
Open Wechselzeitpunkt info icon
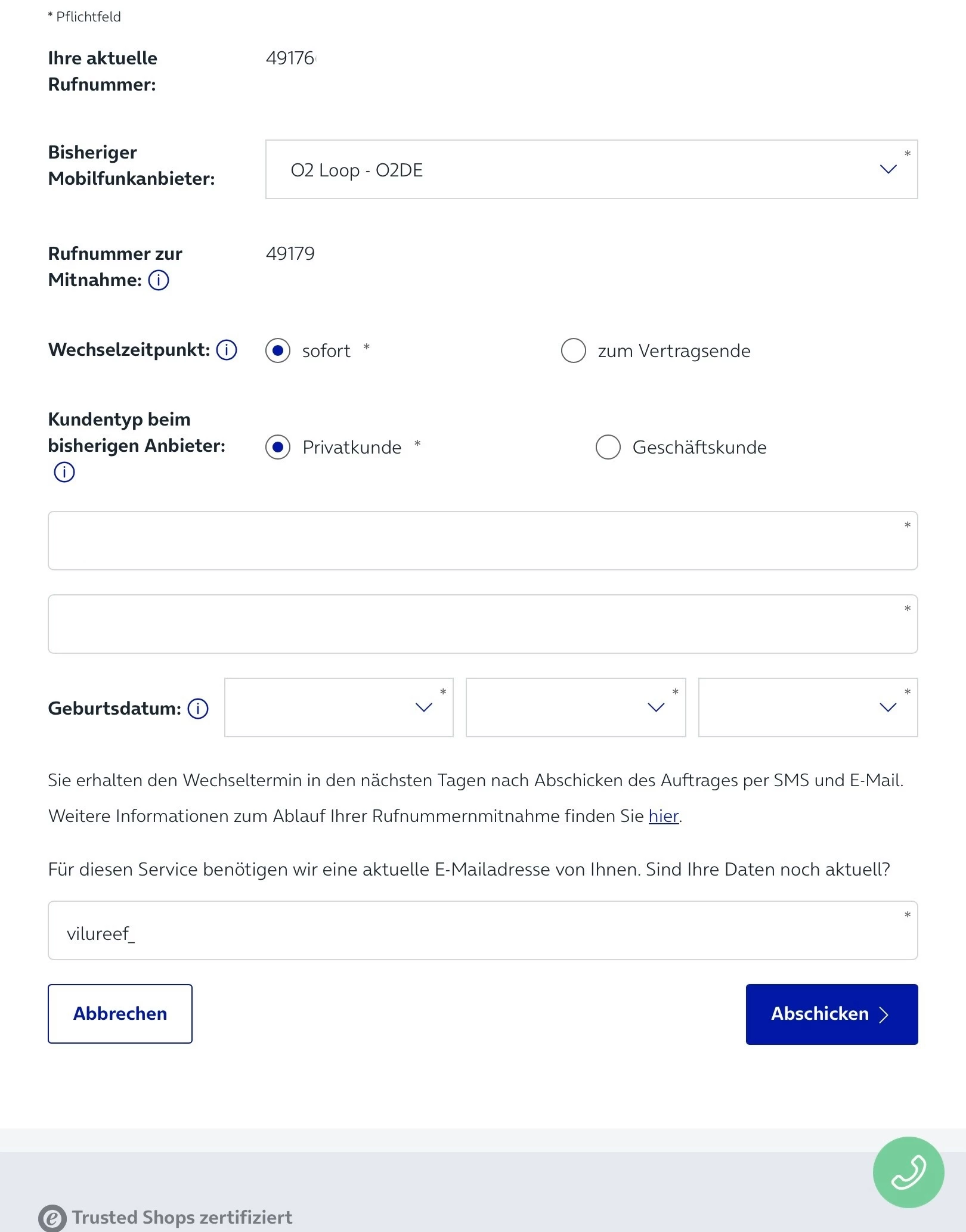coord(227,350)
